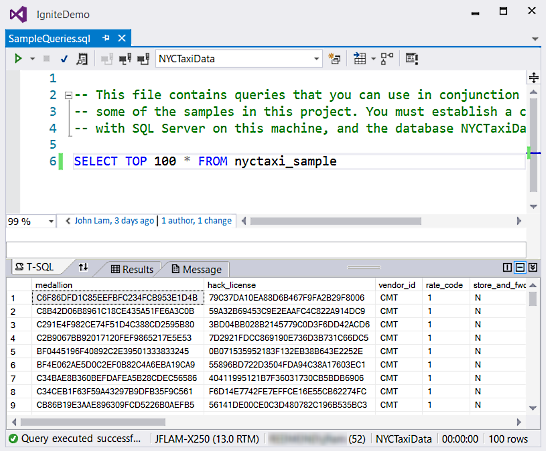Screen dimensions: 546x451
Task: Switch to the T-SQL tab
Action: tap(35, 267)
